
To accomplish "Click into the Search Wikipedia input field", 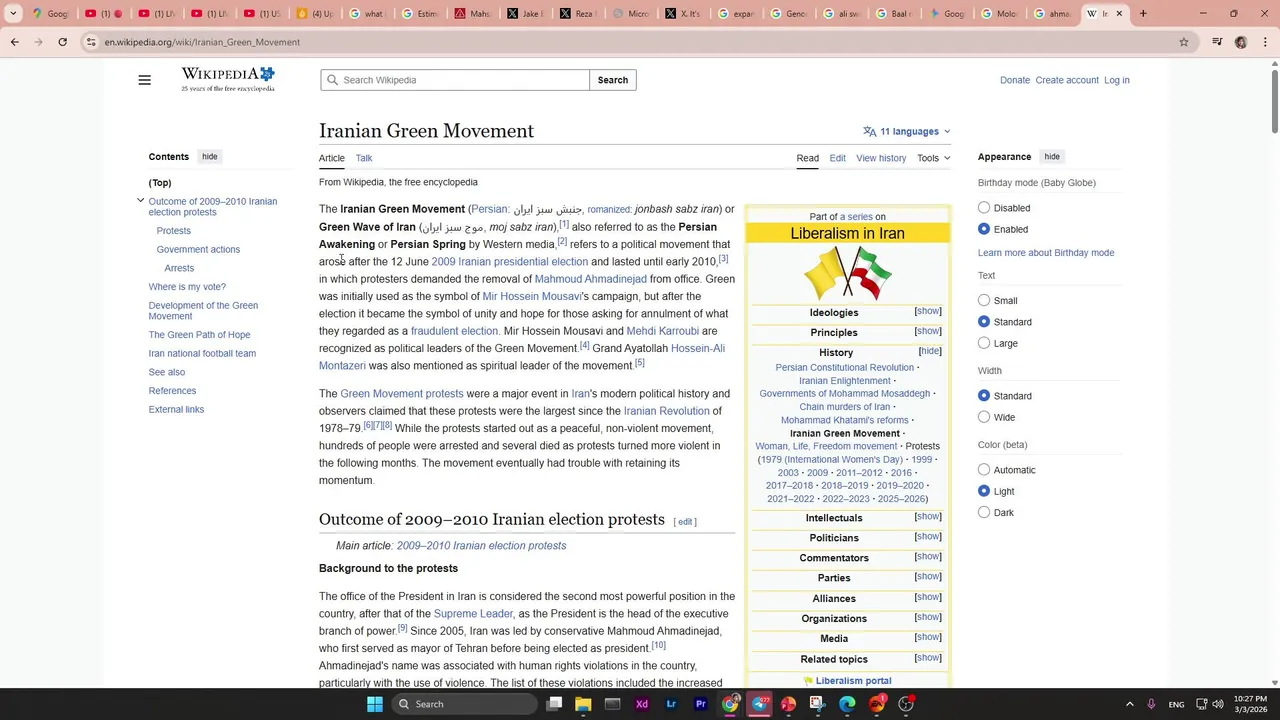I will click(455, 80).
